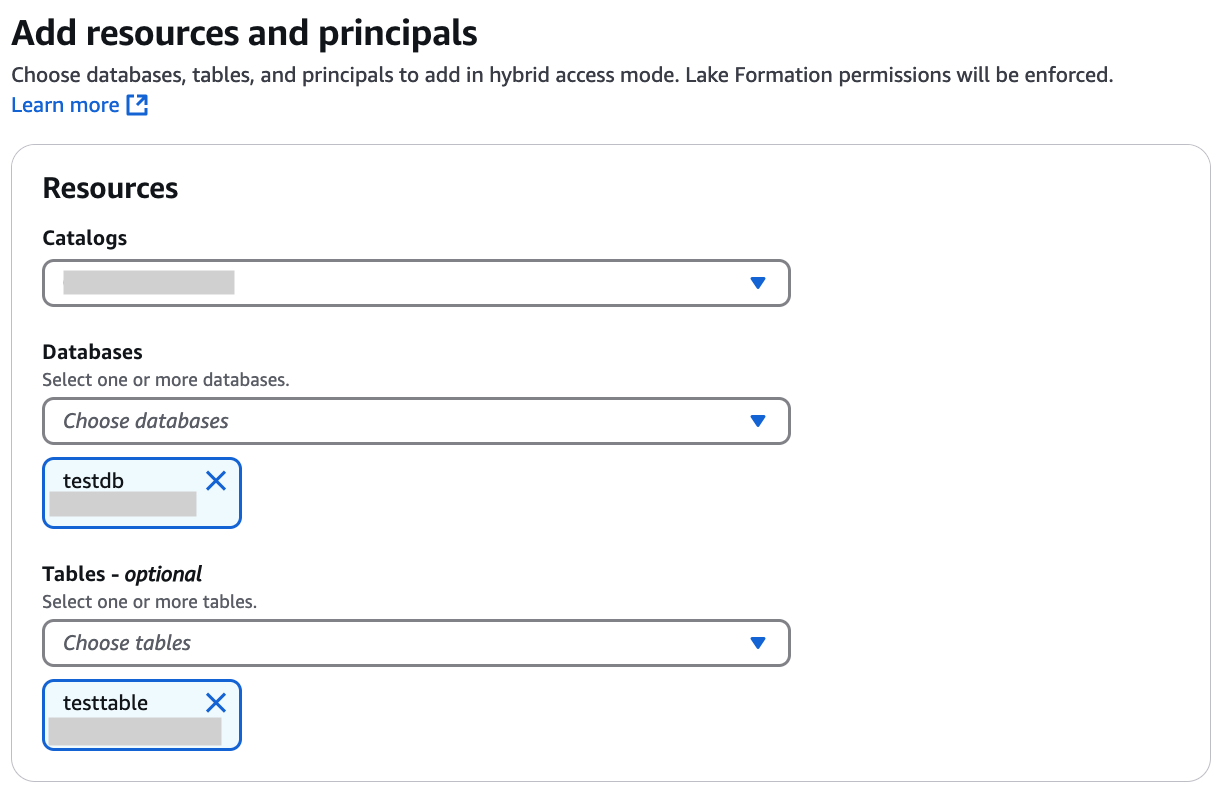Click the external link icon beside Learn more
The width and height of the screenshot is (1216, 790).
point(137,104)
